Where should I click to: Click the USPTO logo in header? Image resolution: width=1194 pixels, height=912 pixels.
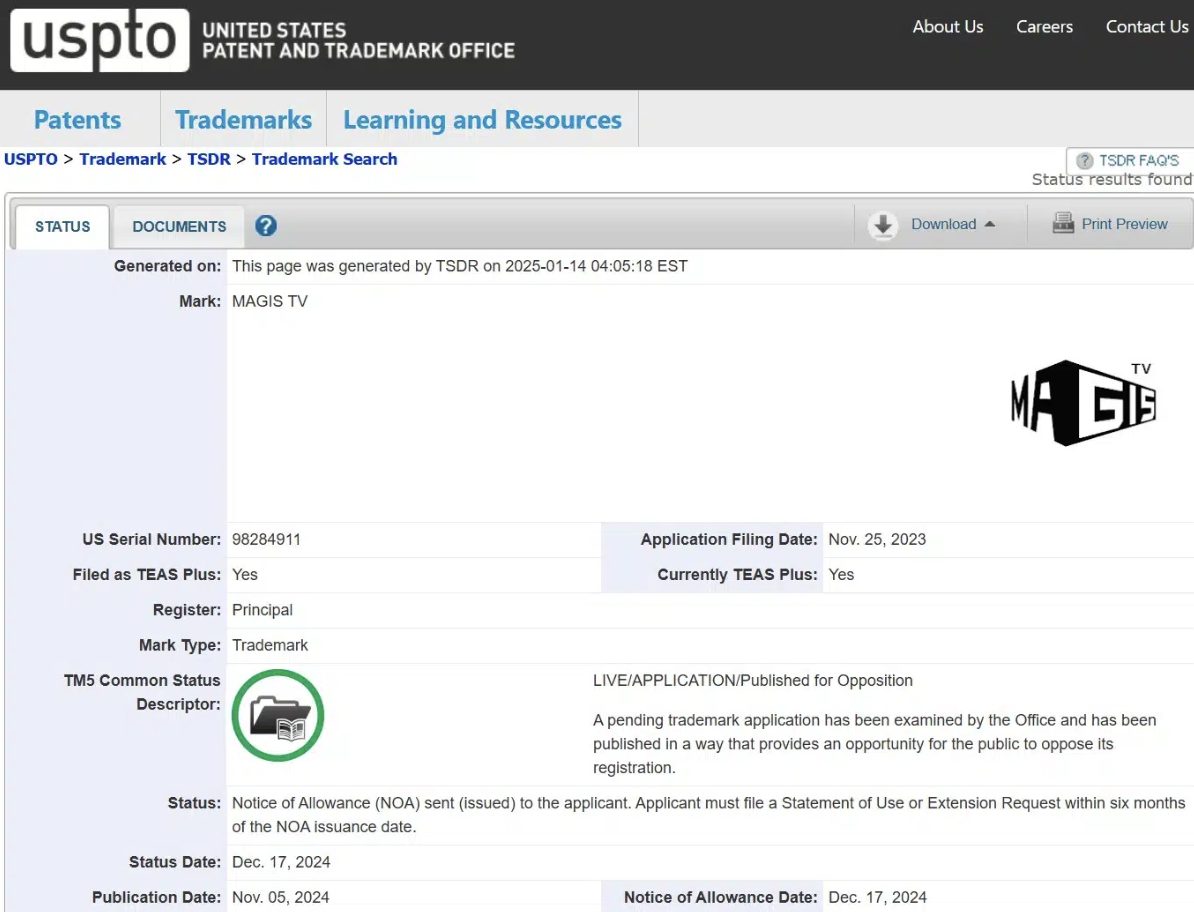point(99,40)
